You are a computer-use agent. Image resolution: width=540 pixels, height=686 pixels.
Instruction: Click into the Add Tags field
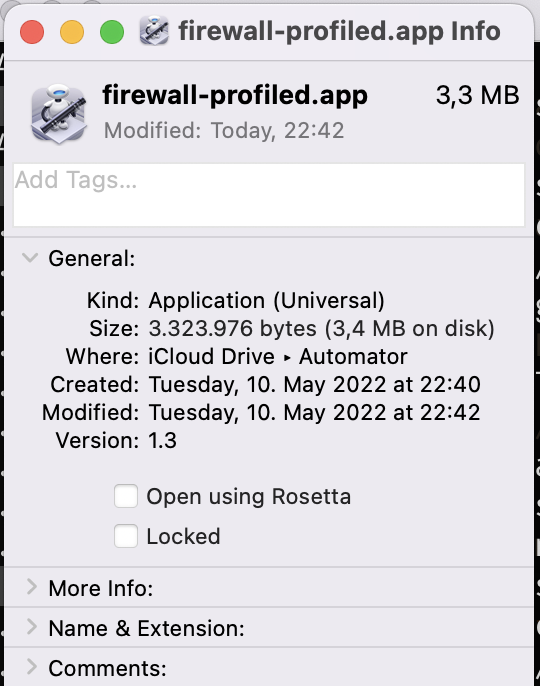[269, 195]
